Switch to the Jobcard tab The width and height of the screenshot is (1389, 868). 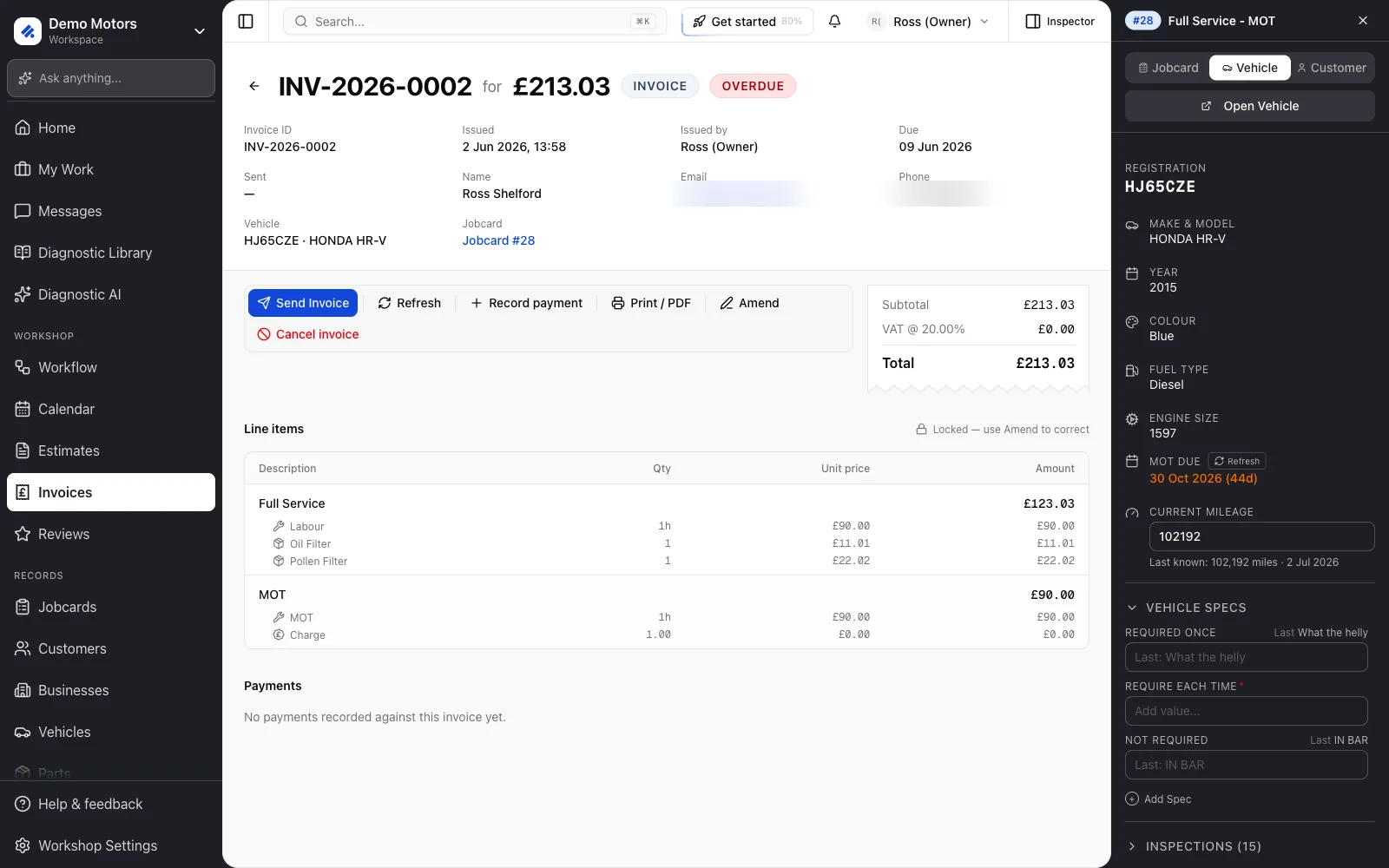pos(1168,68)
